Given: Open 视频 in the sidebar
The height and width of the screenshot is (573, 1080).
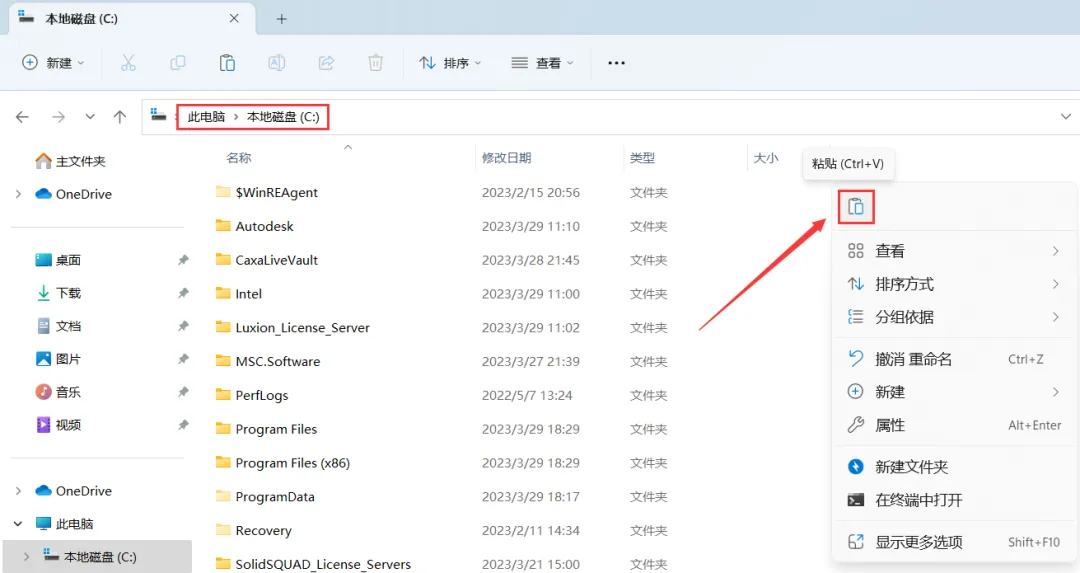Looking at the screenshot, I should (x=58, y=425).
